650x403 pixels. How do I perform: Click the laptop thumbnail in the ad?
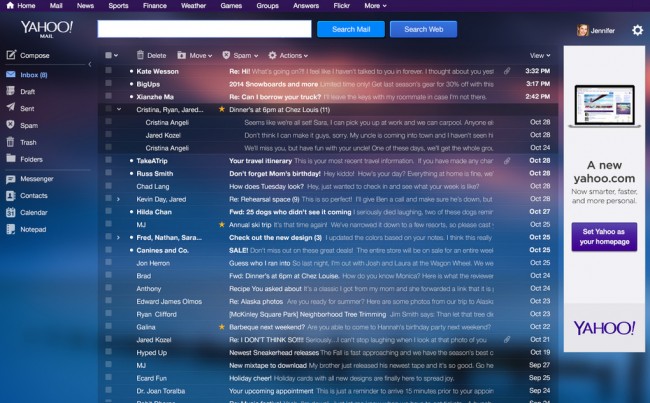pos(604,106)
